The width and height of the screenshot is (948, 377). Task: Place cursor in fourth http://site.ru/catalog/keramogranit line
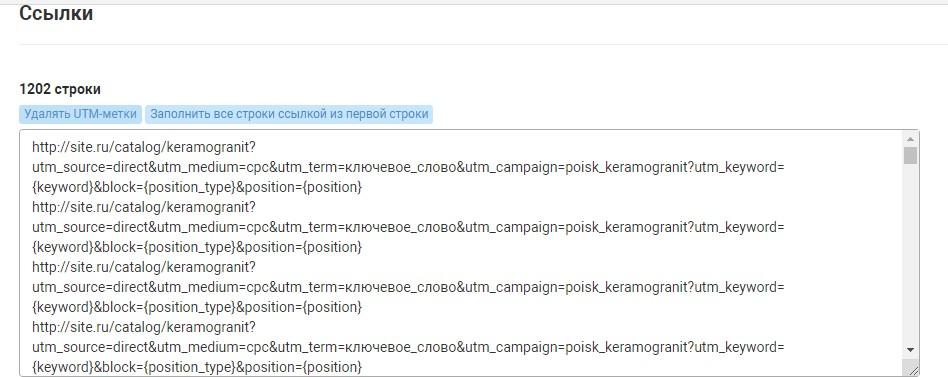(x=144, y=327)
